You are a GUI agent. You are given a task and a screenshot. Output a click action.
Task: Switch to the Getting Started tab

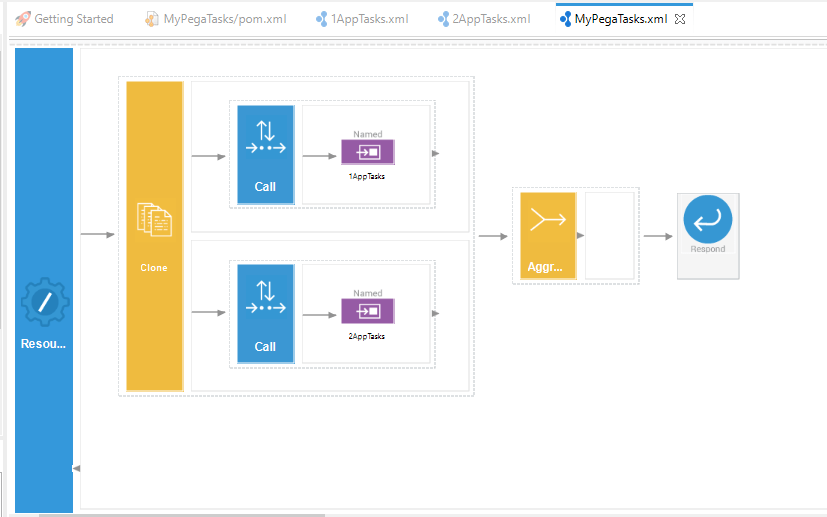click(x=65, y=19)
